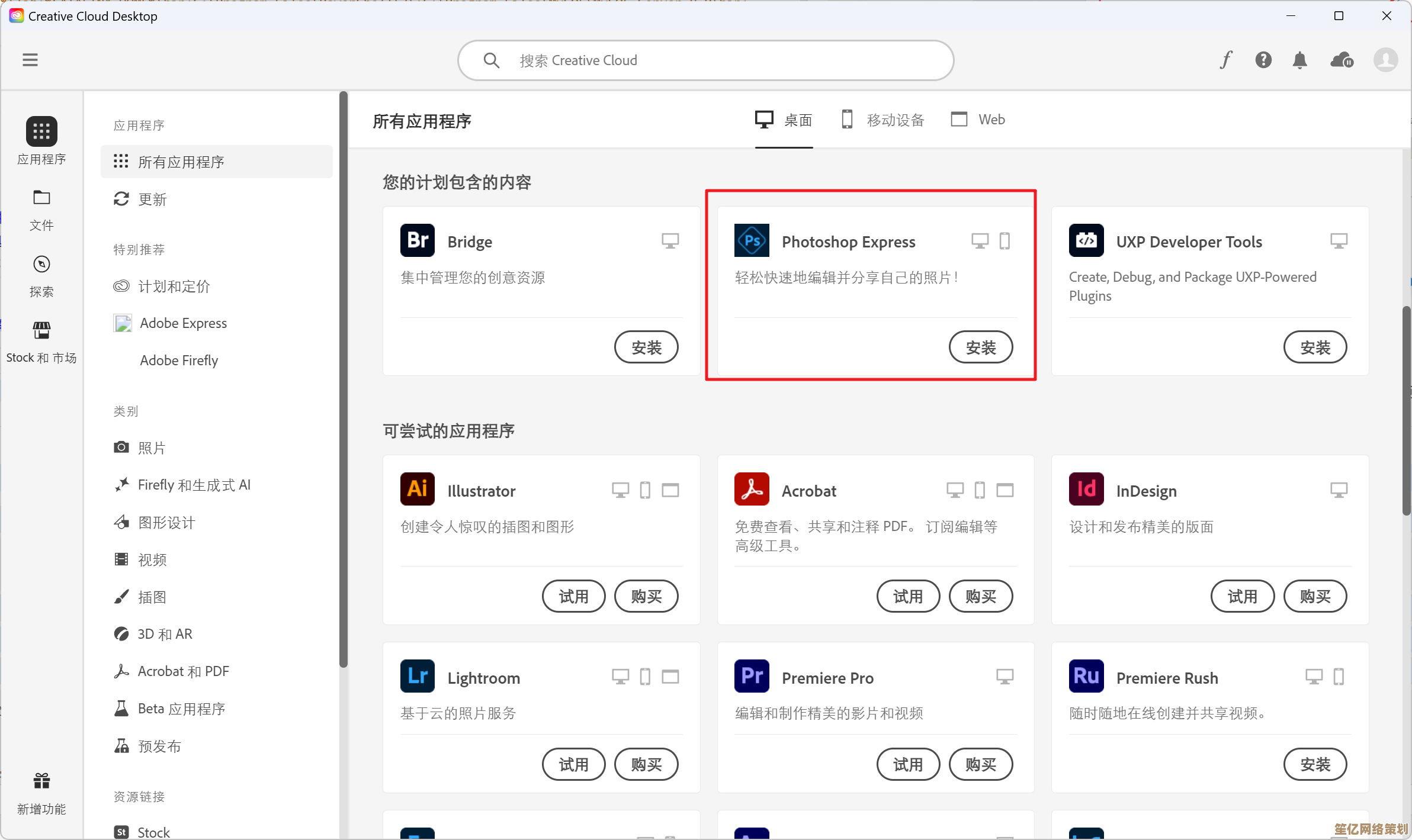Click the fonts 'f' icon

(x=1225, y=60)
